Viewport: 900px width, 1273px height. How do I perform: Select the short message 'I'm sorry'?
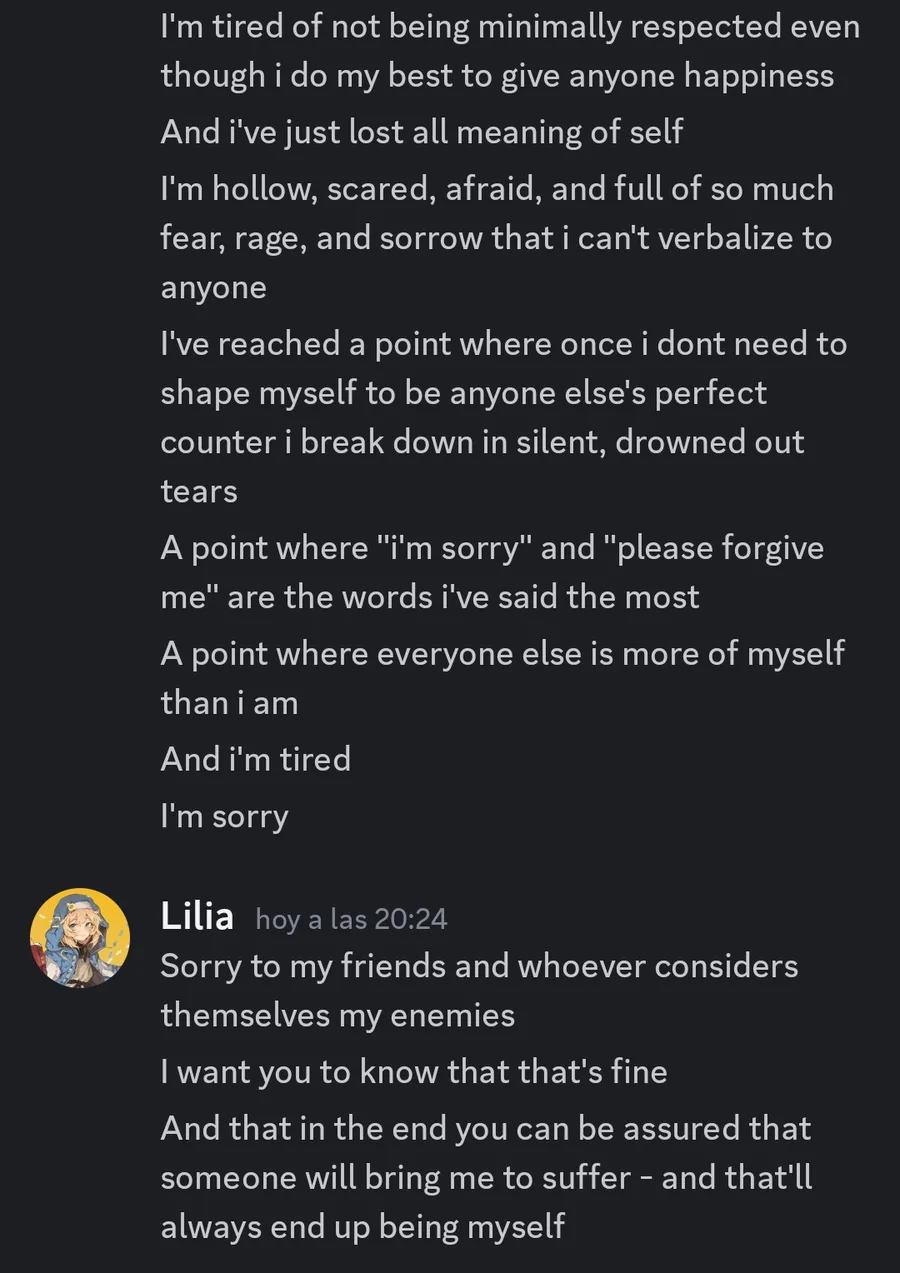tap(224, 816)
